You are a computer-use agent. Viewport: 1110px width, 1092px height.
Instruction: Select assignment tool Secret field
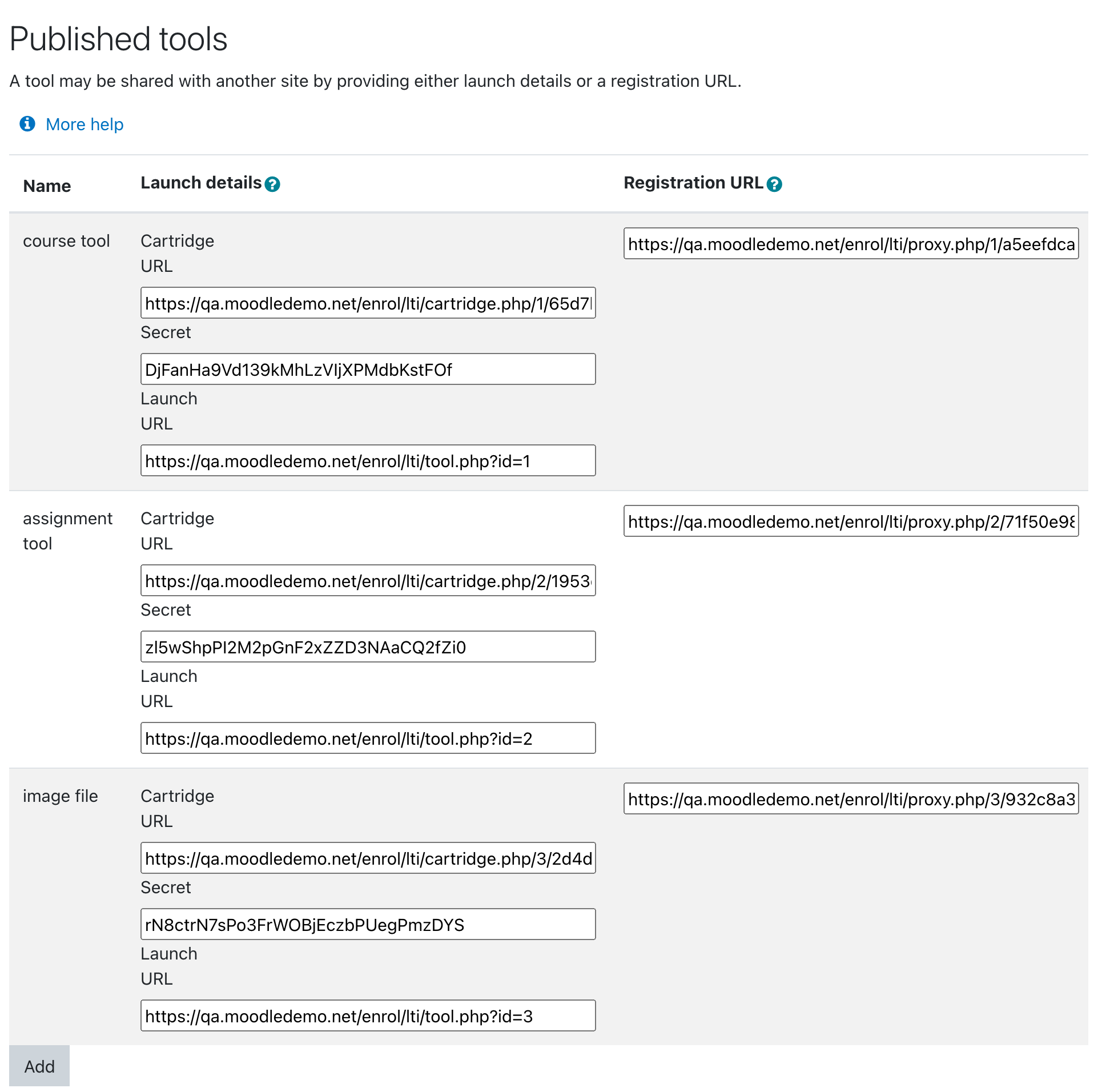(x=368, y=647)
